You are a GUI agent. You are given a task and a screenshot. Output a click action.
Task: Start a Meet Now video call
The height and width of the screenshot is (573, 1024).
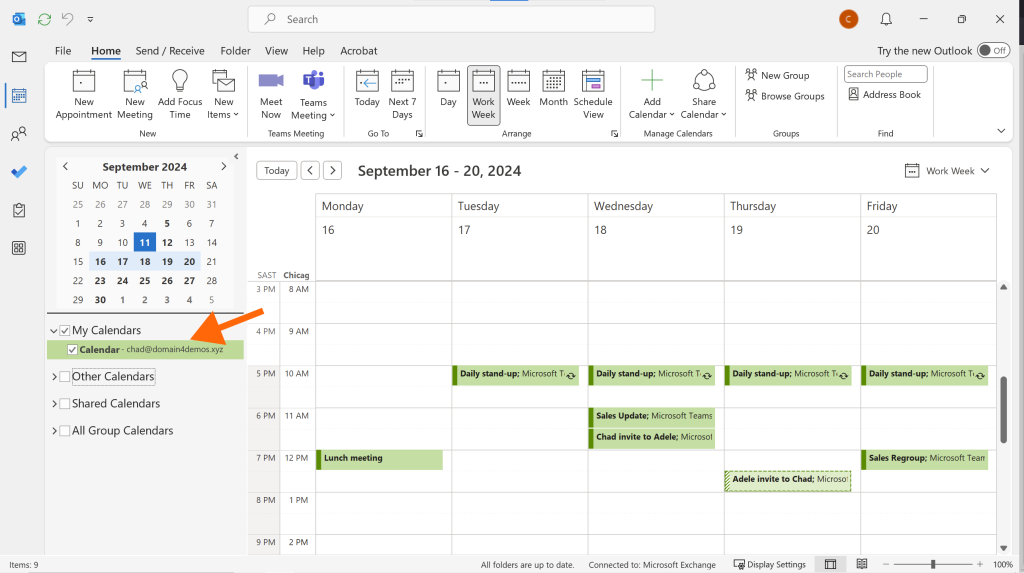(x=271, y=95)
